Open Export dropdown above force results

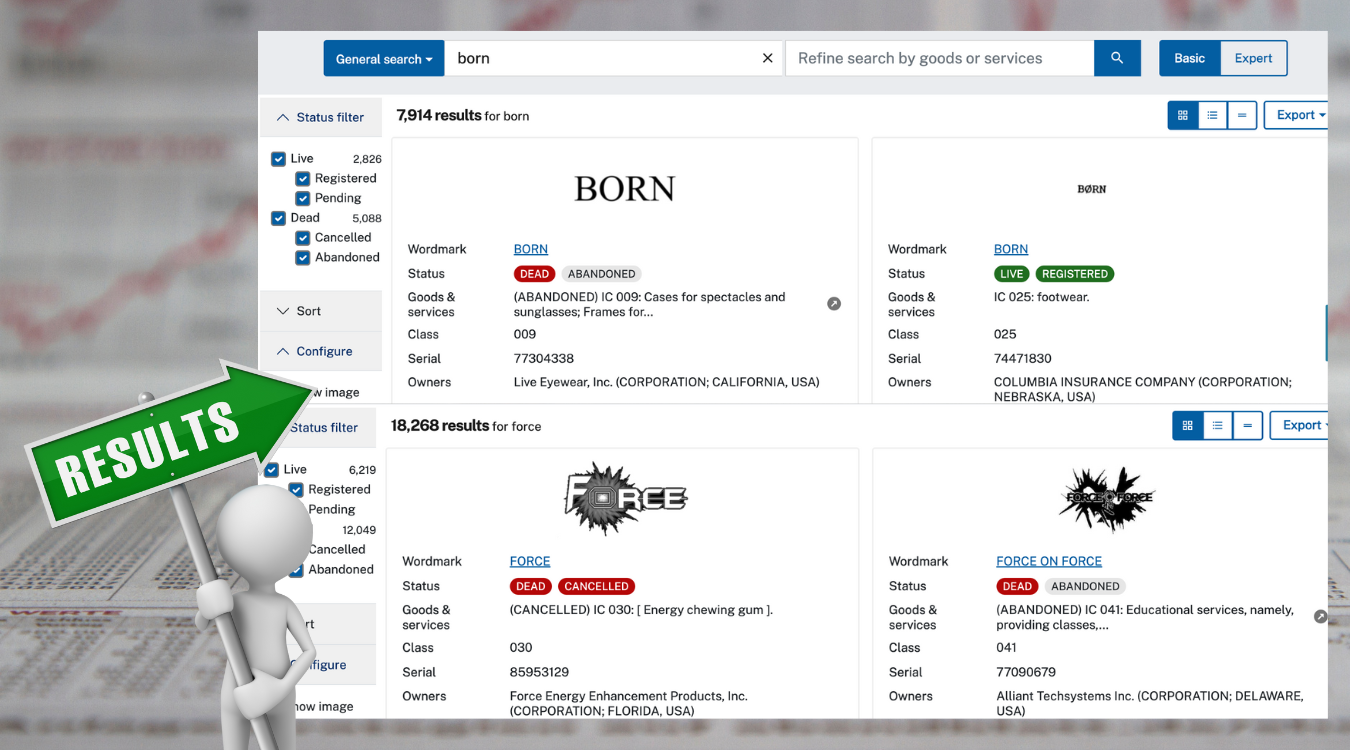1299,425
